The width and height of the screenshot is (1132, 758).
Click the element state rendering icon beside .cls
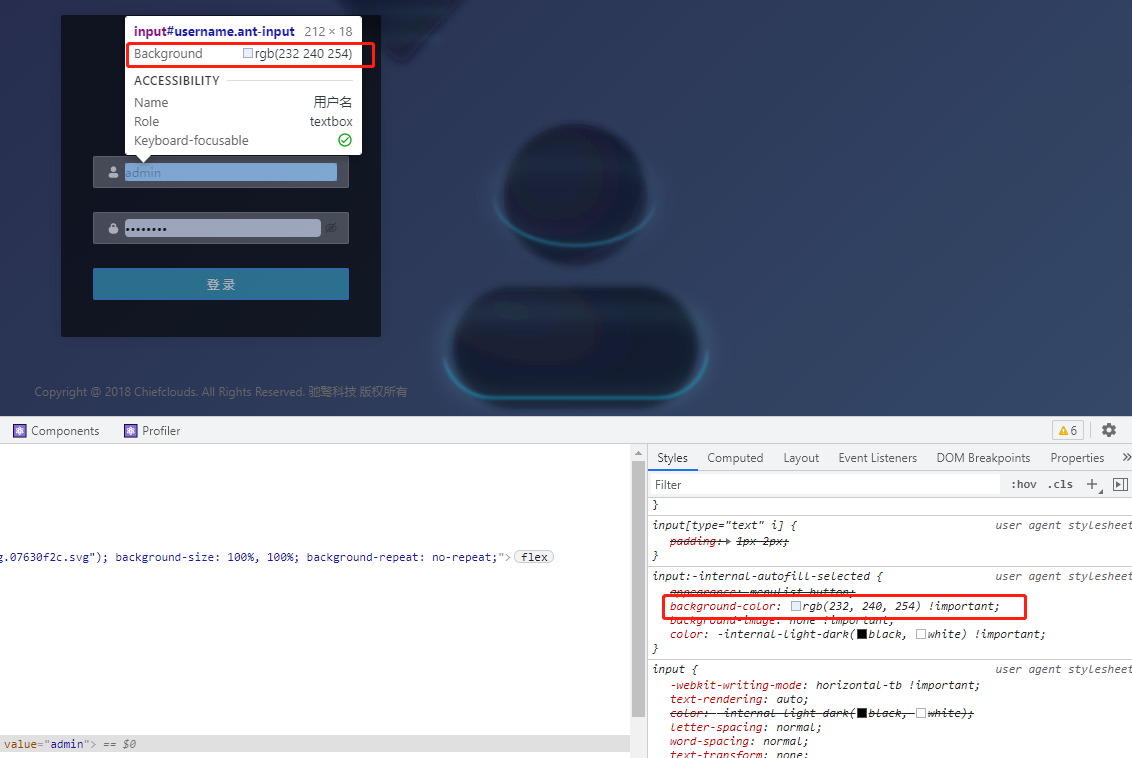point(1120,484)
